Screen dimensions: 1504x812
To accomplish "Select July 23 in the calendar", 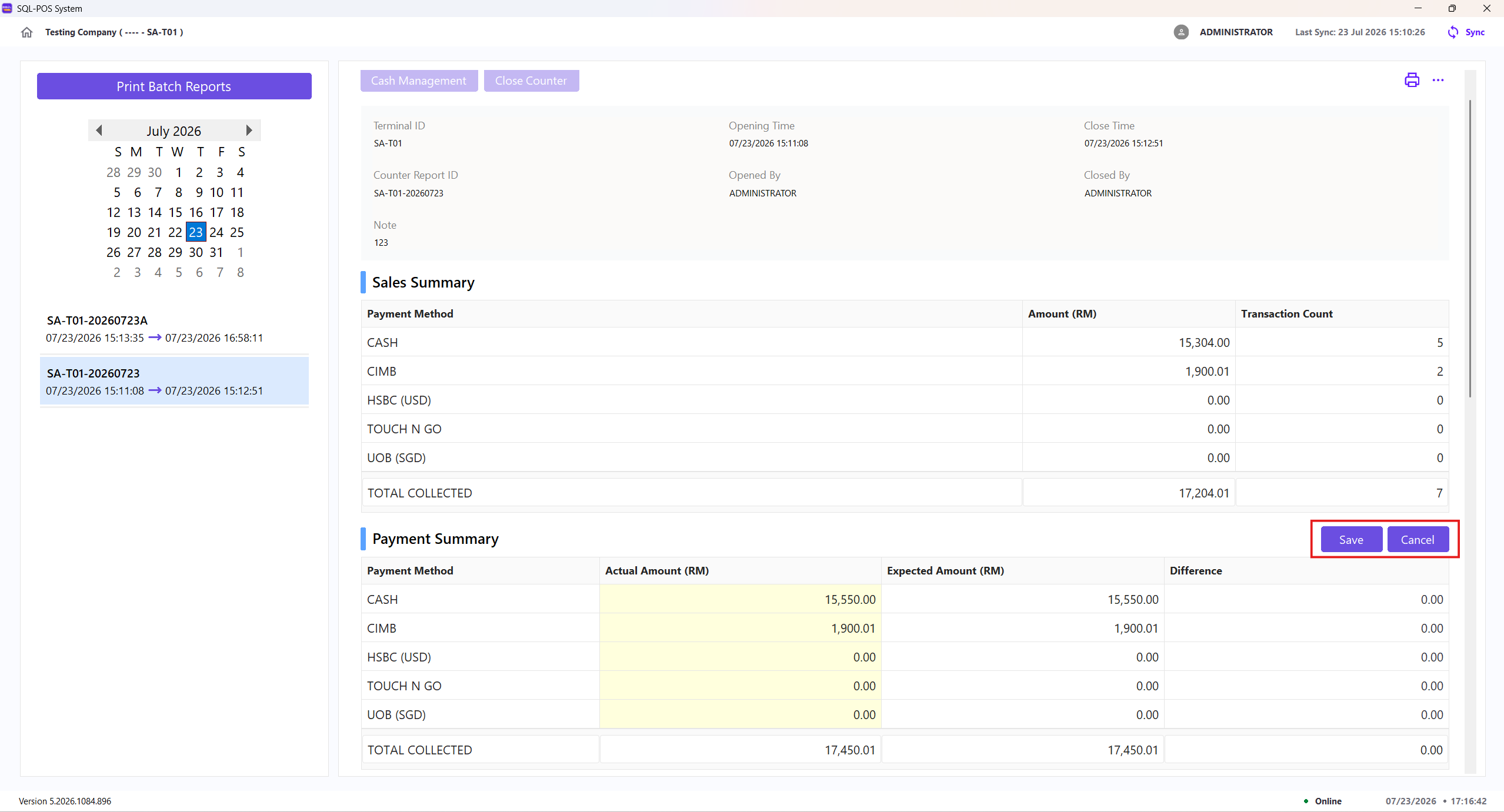I will [x=196, y=232].
